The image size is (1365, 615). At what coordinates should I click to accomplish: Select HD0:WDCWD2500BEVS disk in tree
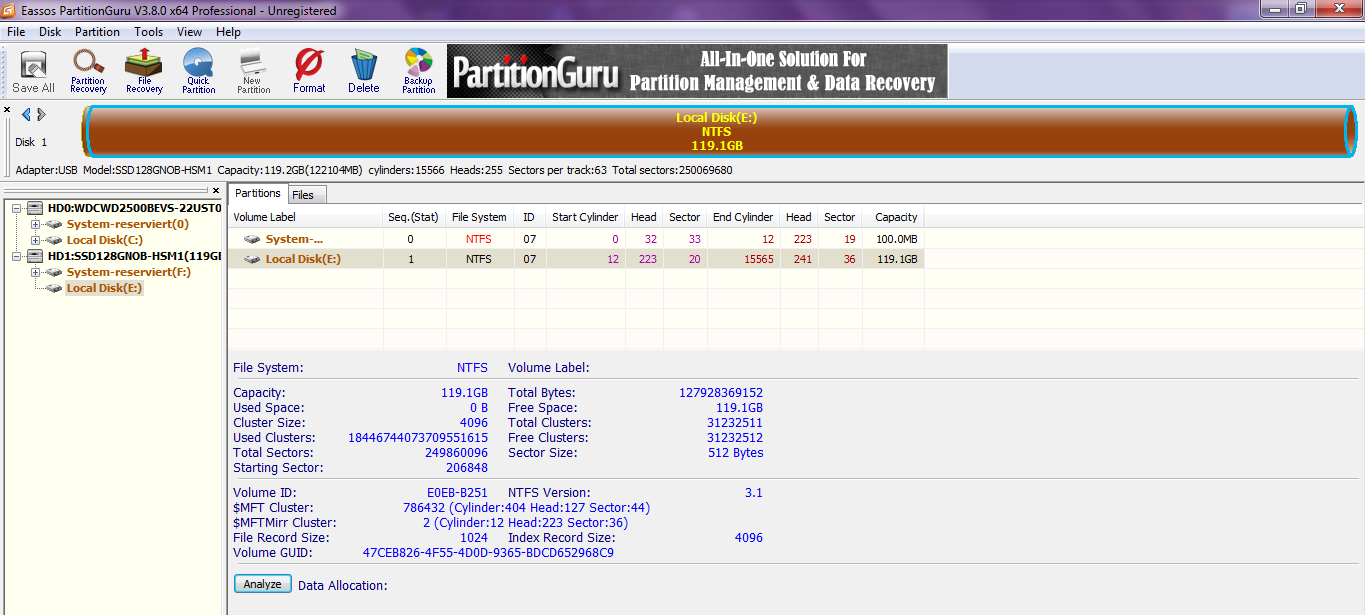[x=133, y=208]
